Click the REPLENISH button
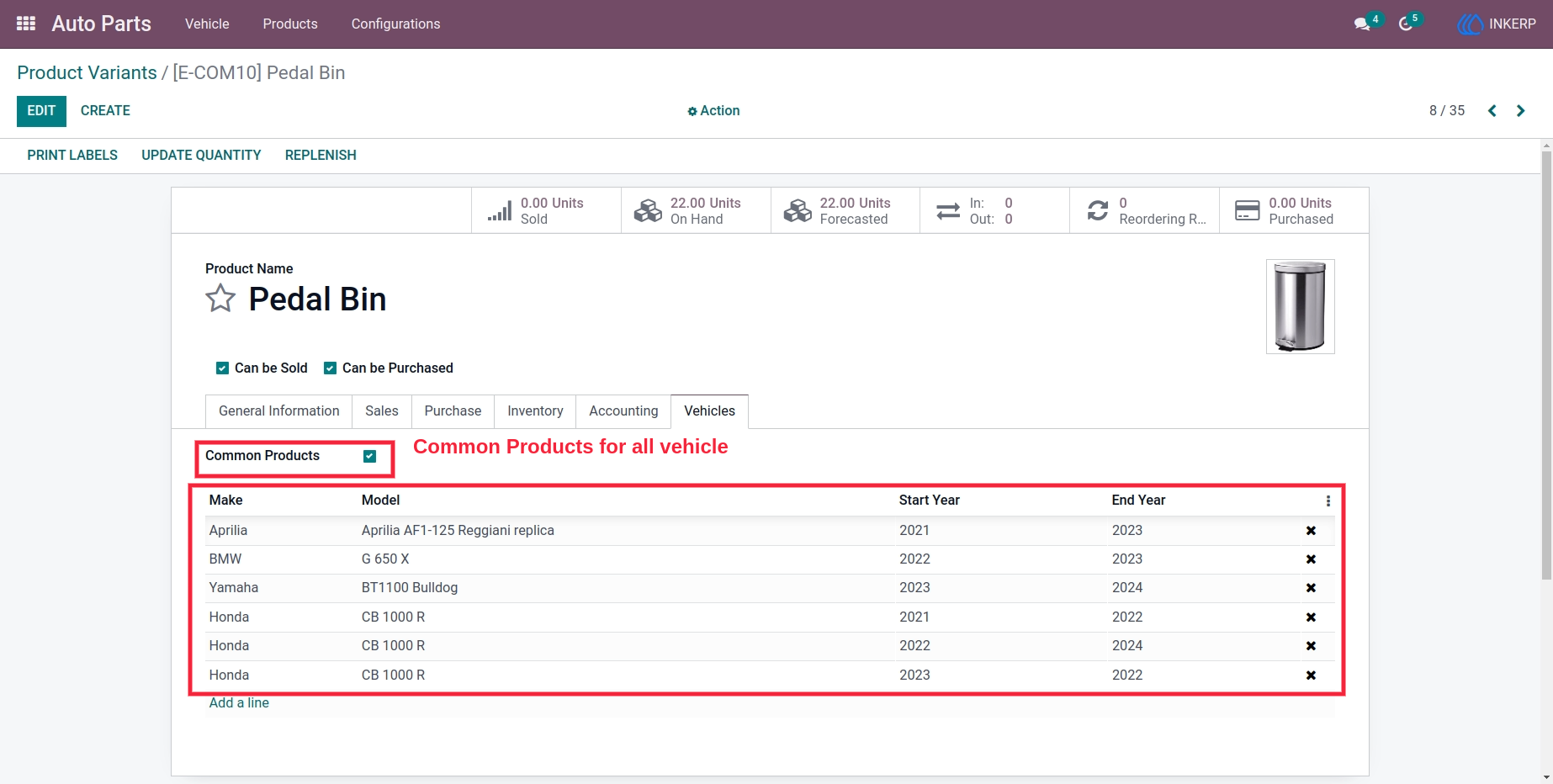This screenshot has width=1553, height=784. coord(321,156)
